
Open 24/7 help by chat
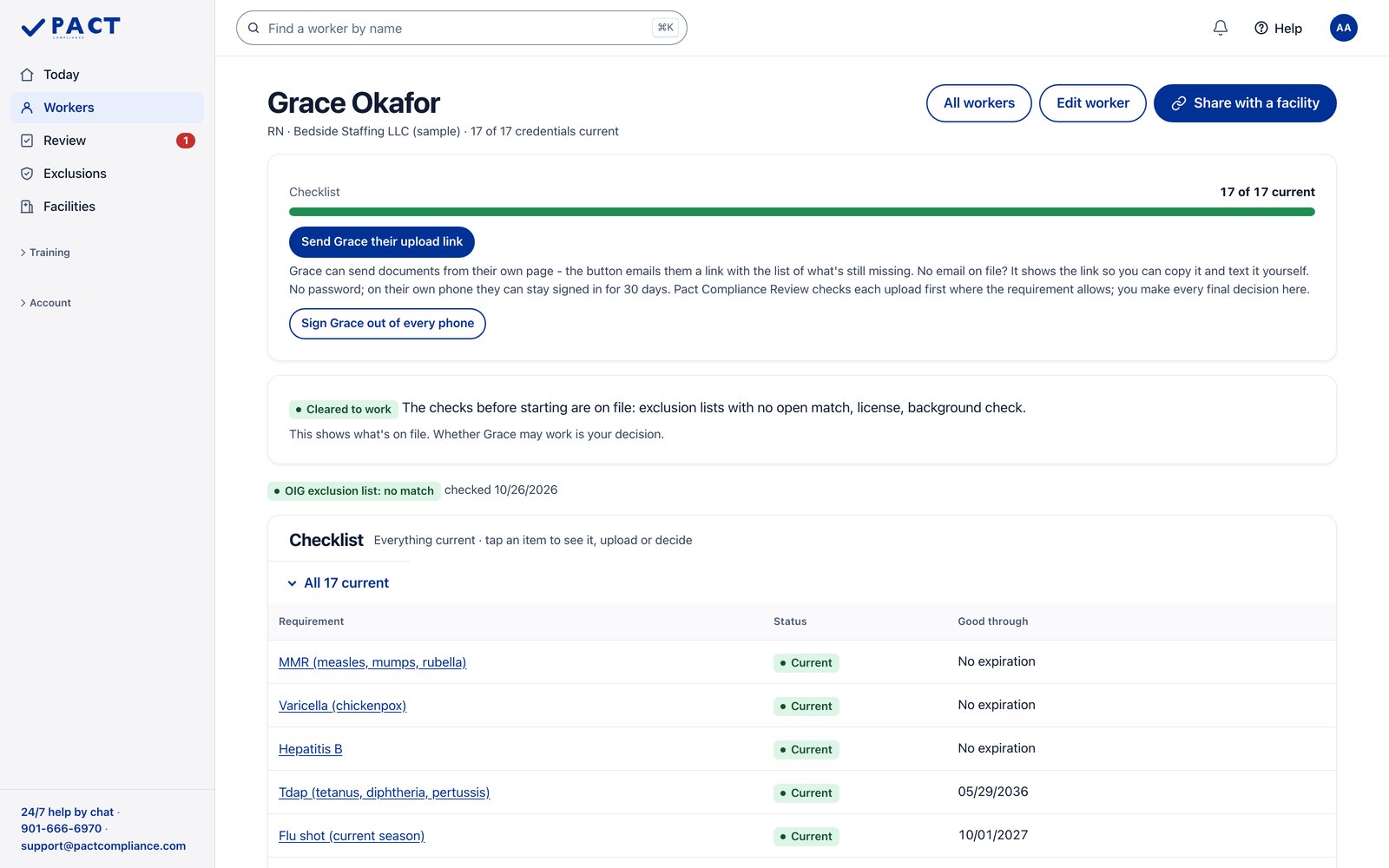pos(68,812)
